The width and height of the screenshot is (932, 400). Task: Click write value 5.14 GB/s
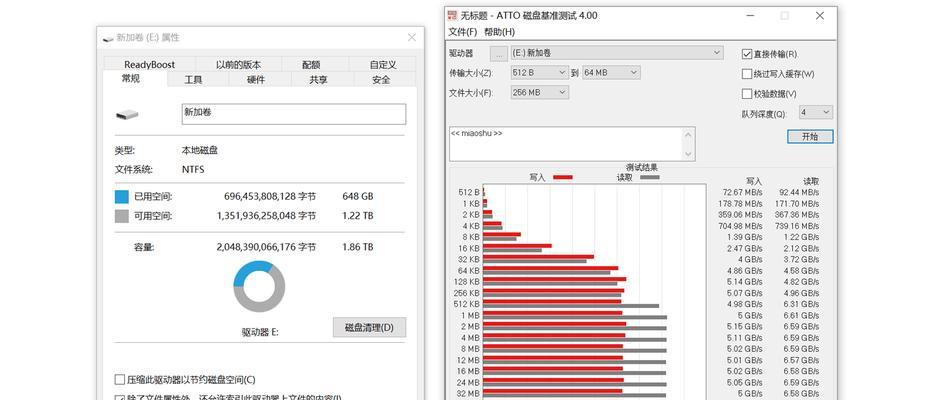tap(745, 282)
